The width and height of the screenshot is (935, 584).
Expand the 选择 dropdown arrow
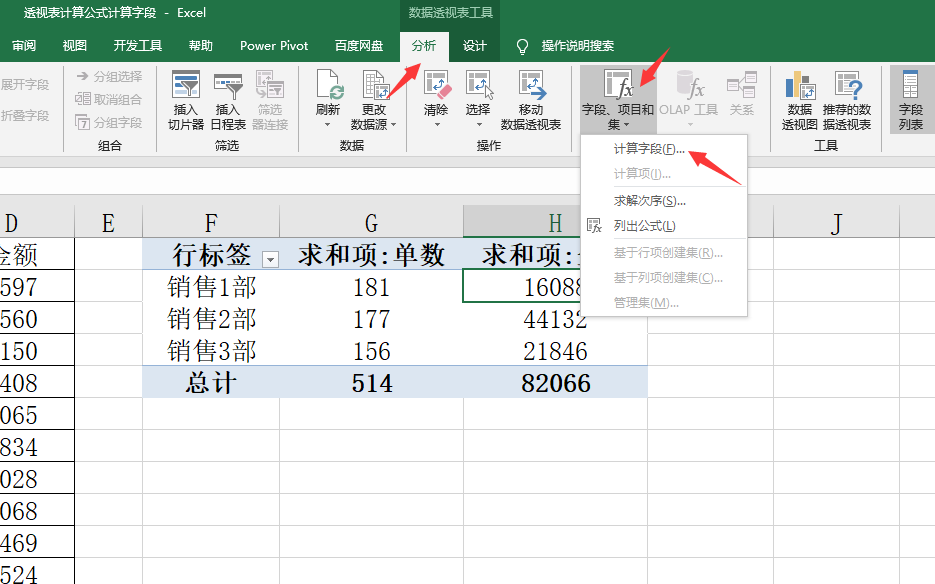[479, 125]
